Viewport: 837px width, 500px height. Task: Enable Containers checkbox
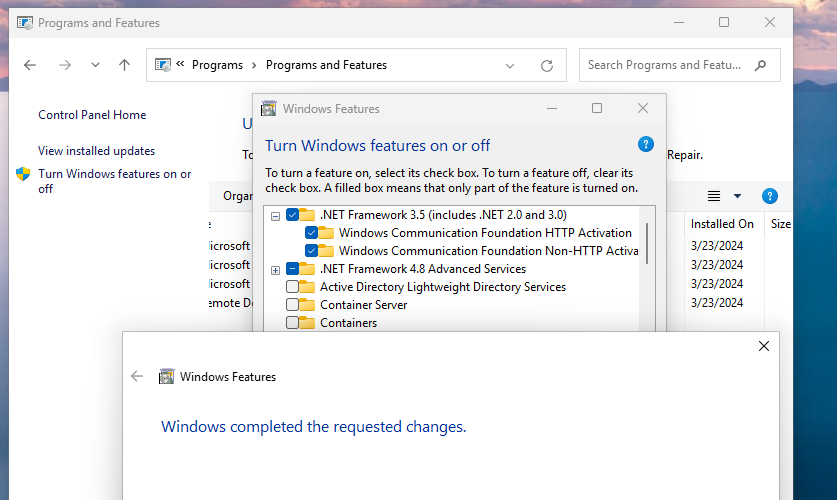pos(293,323)
